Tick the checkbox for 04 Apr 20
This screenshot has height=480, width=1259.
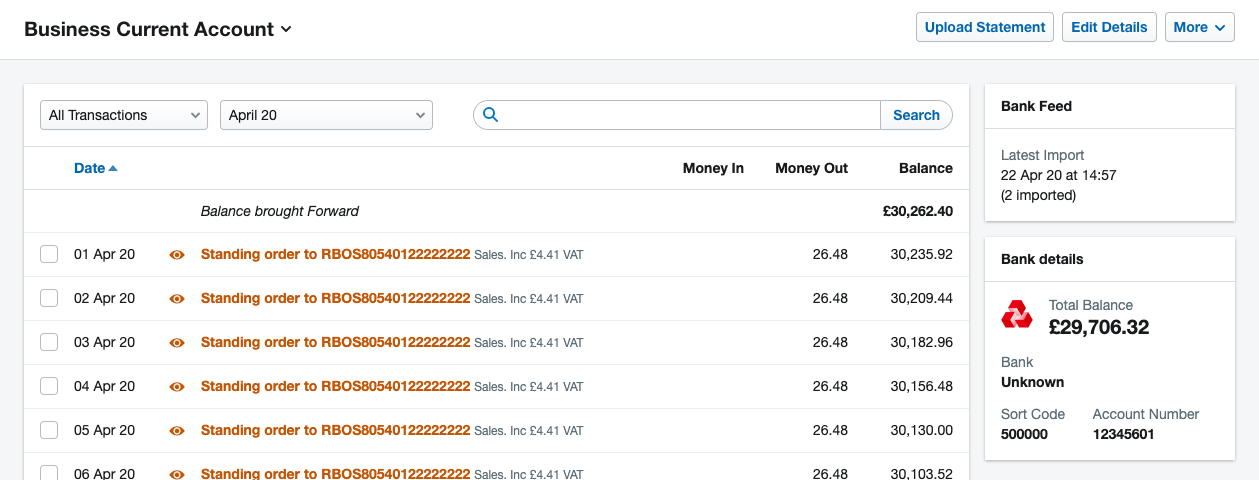tap(49, 386)
